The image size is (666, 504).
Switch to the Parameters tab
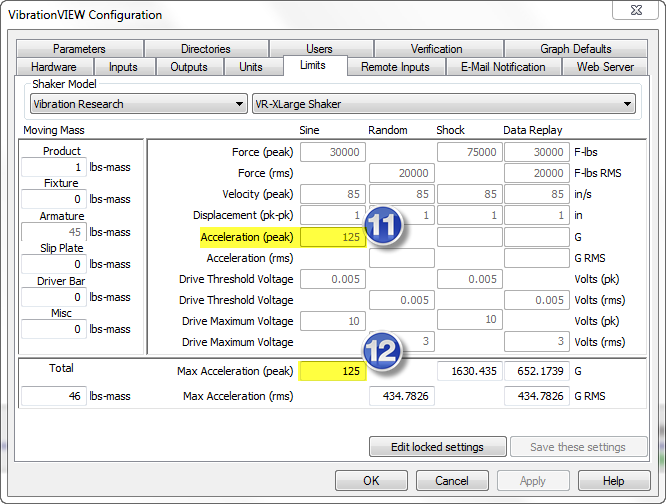click(x=79, y=49)
